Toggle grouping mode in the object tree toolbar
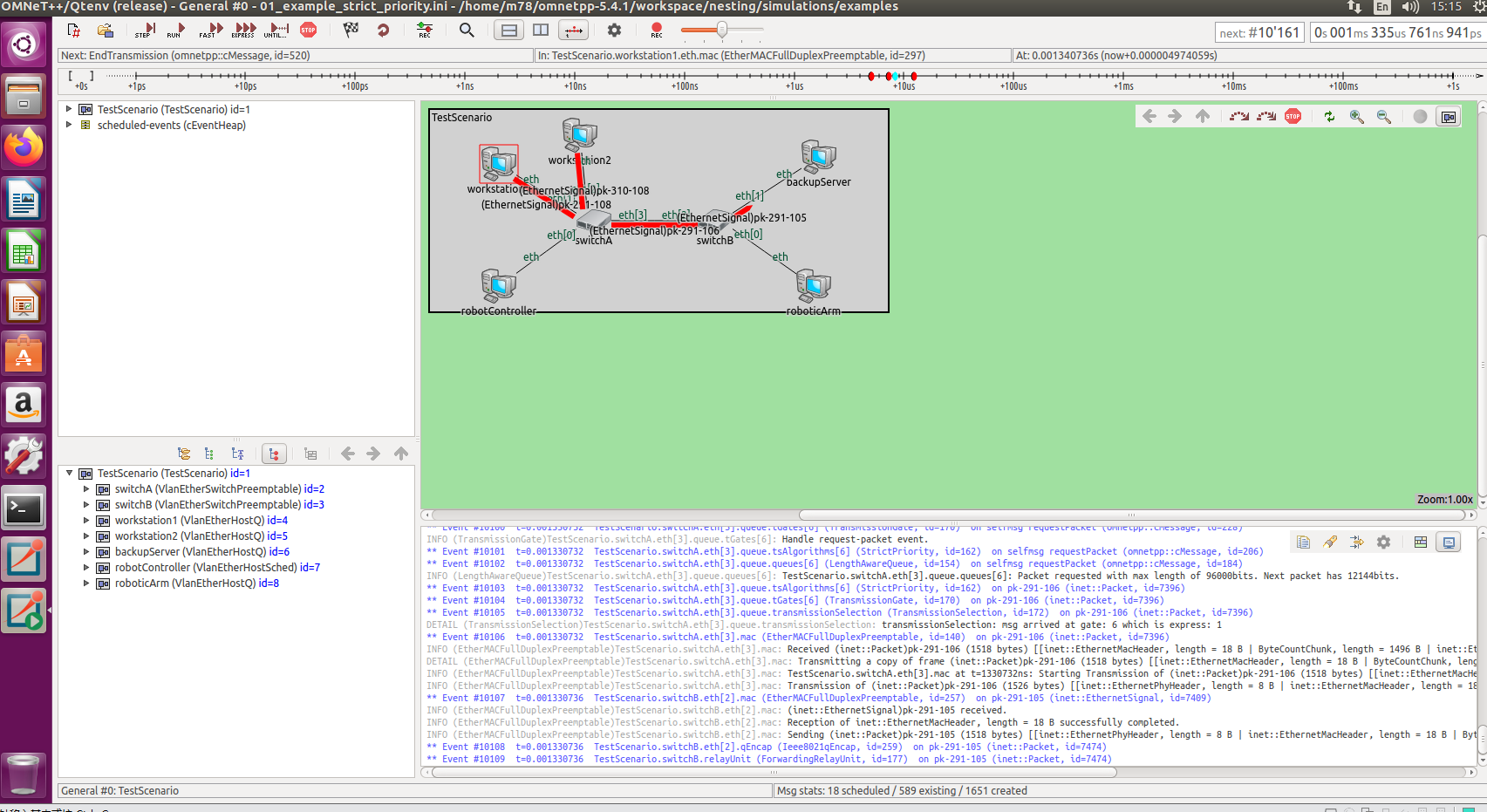1487x812 pixels. 274,454
